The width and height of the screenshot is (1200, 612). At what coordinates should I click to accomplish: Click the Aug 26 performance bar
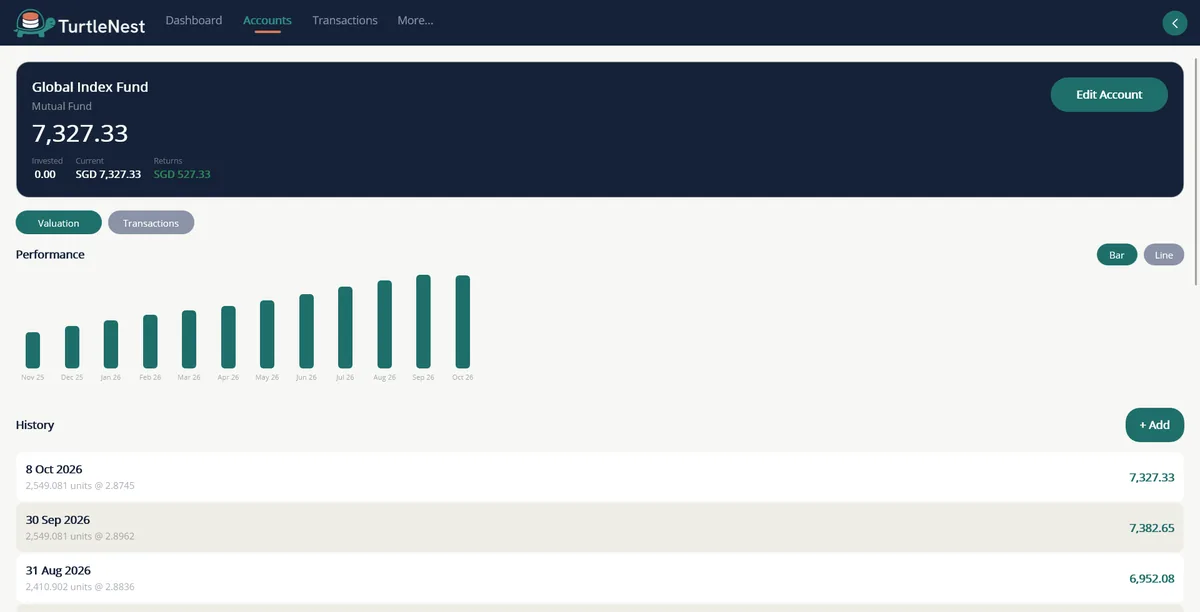tap(385, 324)
